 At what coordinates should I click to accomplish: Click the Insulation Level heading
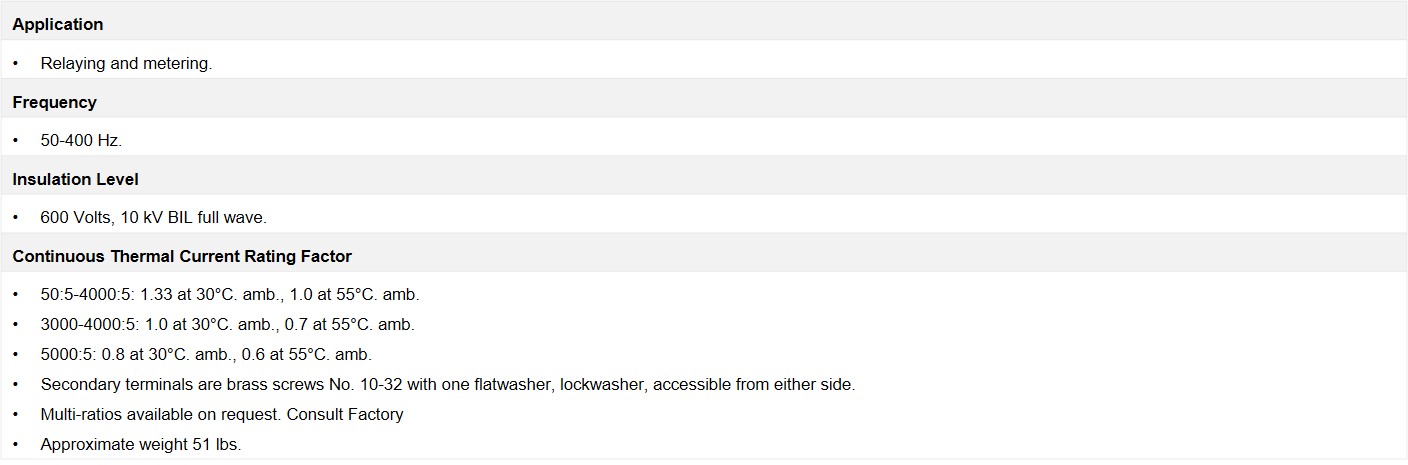pyautogui.click(x=76, y=179)
